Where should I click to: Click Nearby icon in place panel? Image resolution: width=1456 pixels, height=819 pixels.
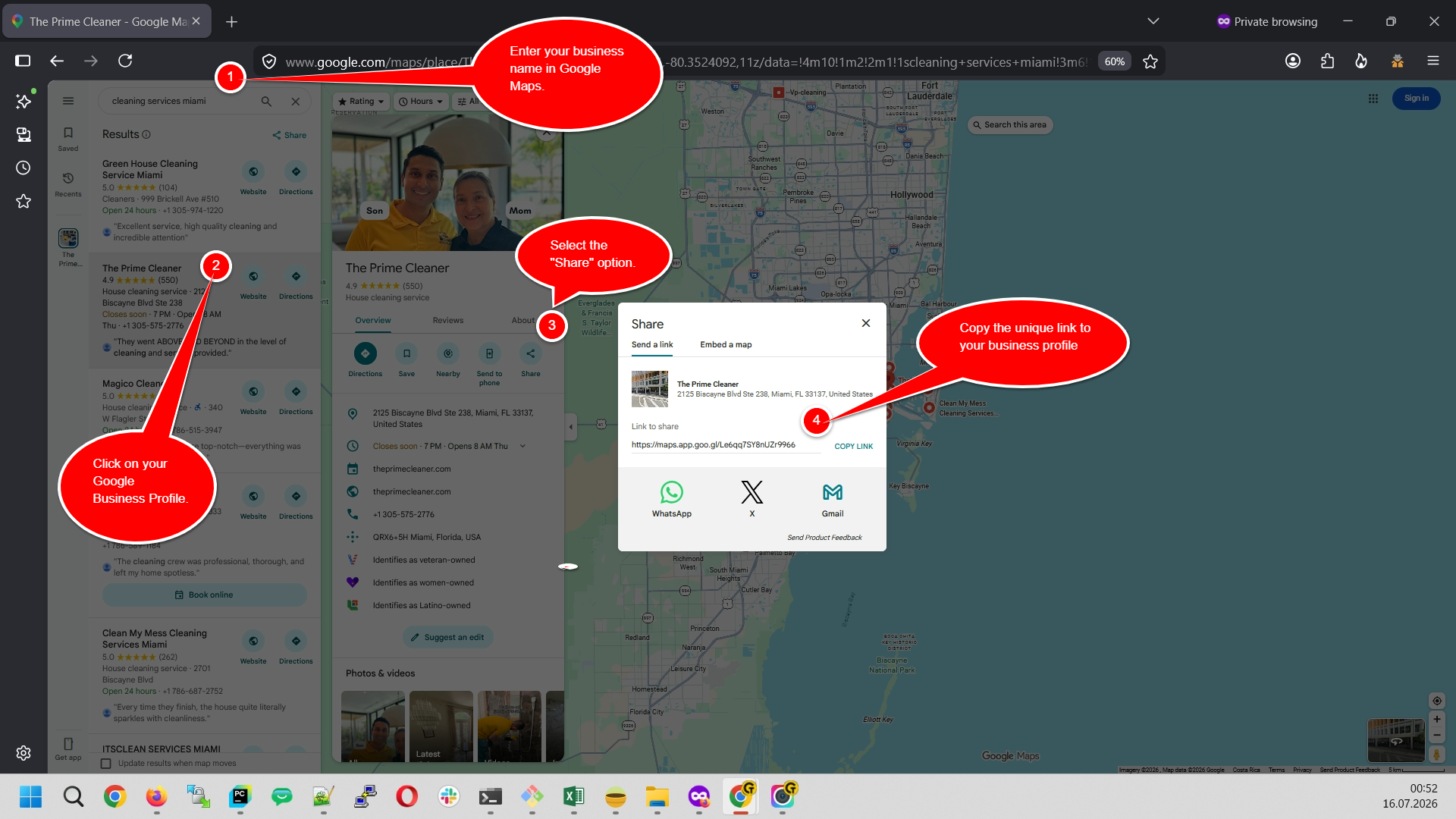(448, 353)
